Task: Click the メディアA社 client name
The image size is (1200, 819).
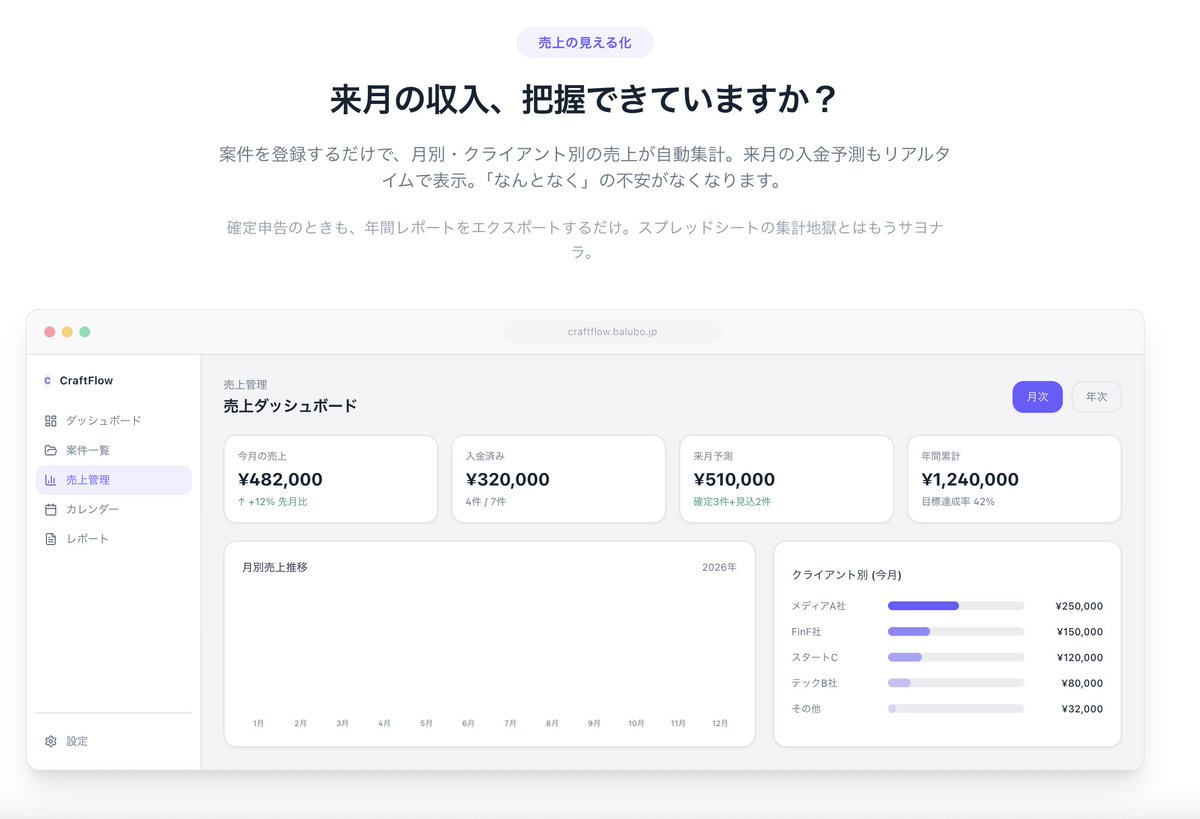Action: pos(819,606)
